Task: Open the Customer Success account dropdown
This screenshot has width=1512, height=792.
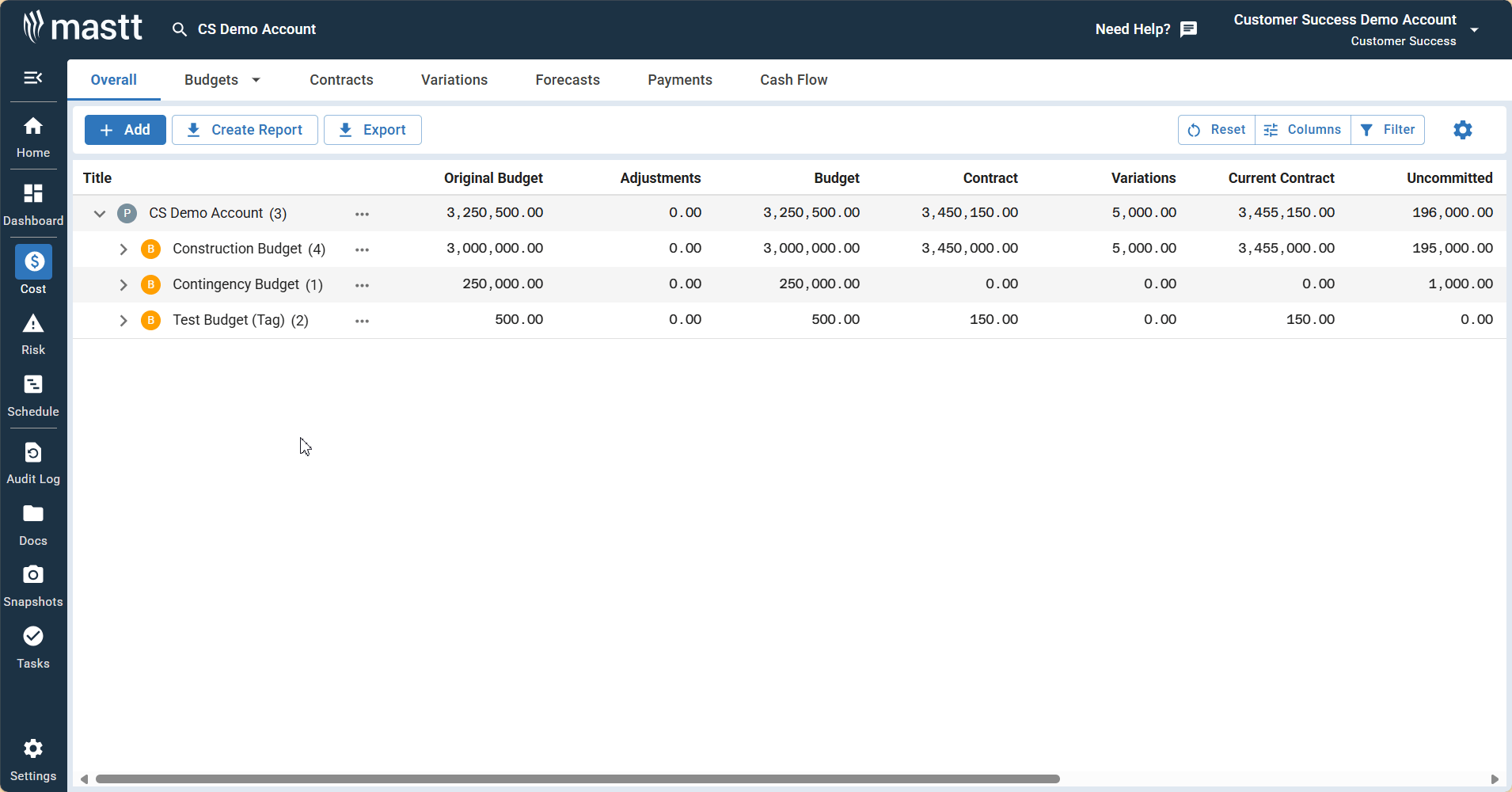Action: (x=1474, y=30)
